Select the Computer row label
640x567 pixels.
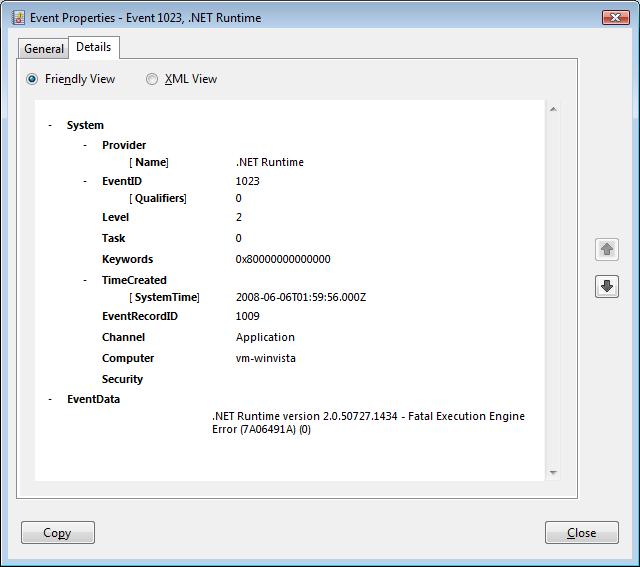[x=128, y=358]
